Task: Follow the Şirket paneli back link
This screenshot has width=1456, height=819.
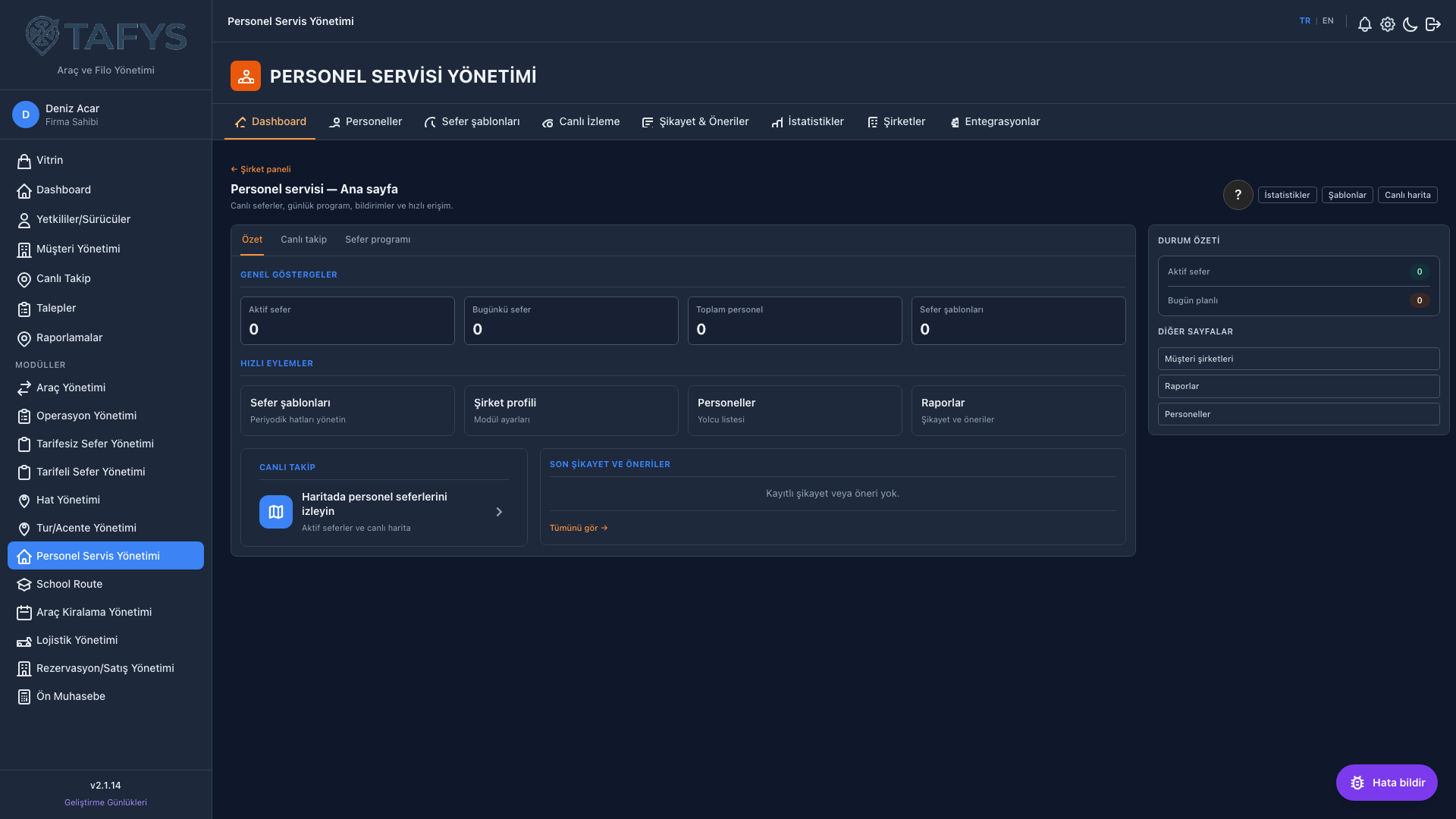Action: tap(261, 169)
